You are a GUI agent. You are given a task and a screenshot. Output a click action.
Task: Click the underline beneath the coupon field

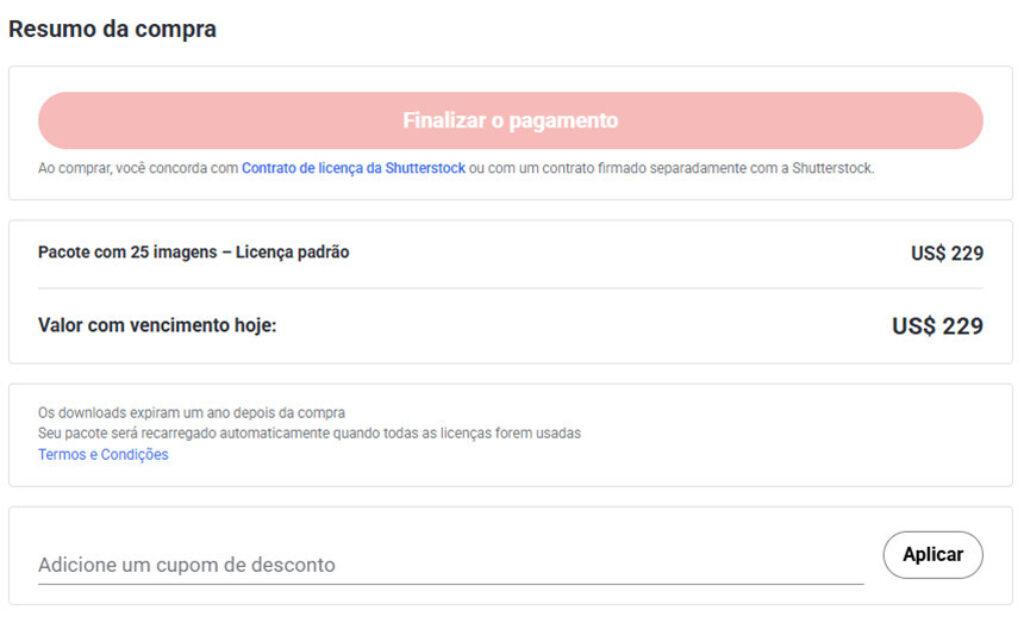click(450, 584)
